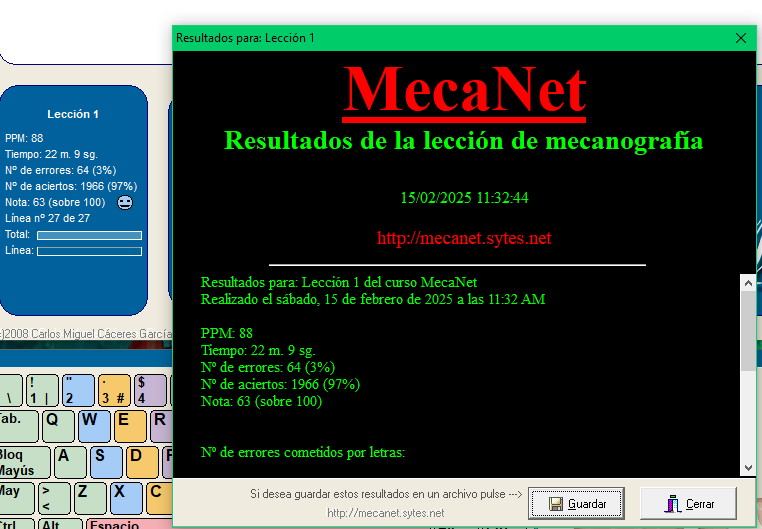Click the Tab. key on virtual keyboard
Image resolution: width=762 pixels, height=529 pixels.
[18, 426]
